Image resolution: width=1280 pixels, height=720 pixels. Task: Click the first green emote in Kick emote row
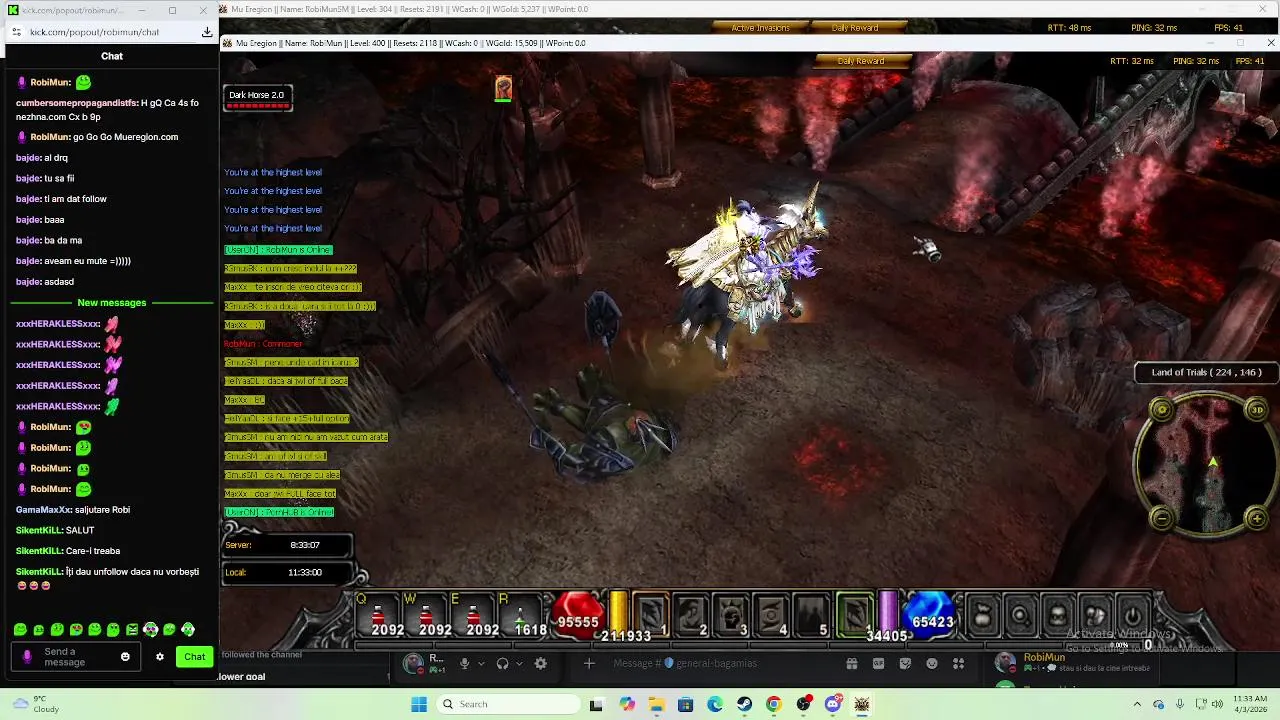pos(20,629)
